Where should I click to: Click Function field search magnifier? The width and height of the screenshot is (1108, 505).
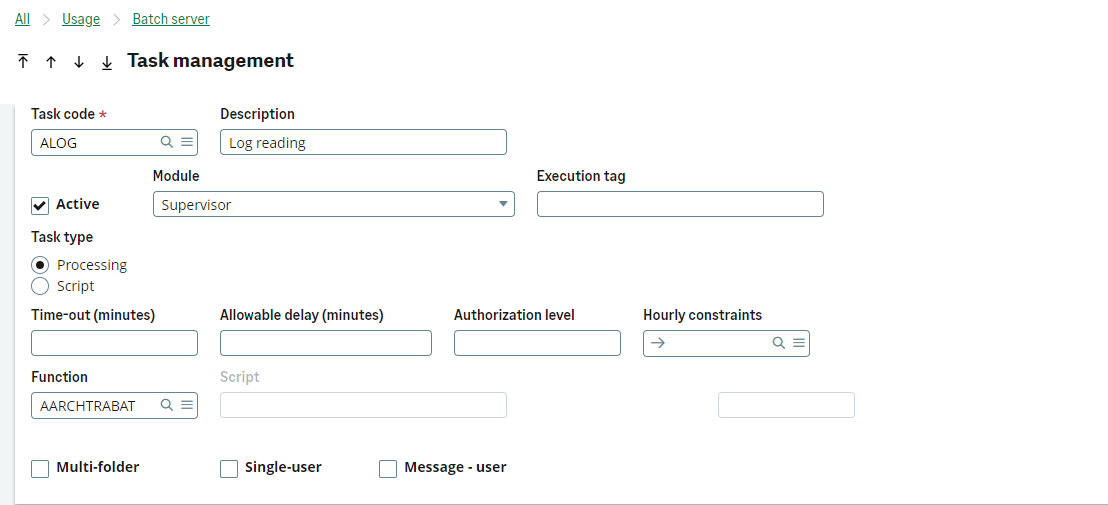pos(167,405)
